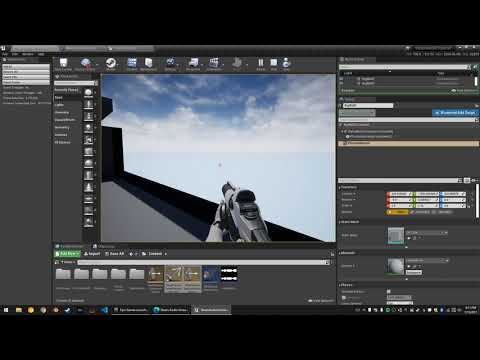Viewport: 480px width, 360px height.
Task: Select the Point Light placement icon
Action: [x=88, y=128]
